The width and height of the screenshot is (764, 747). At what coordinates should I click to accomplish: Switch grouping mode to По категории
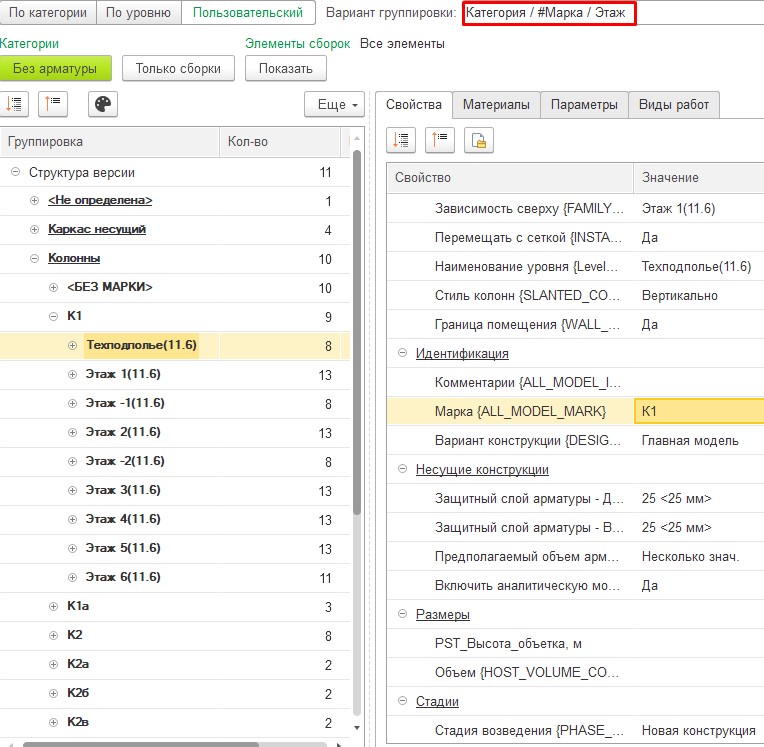[48, 13]
